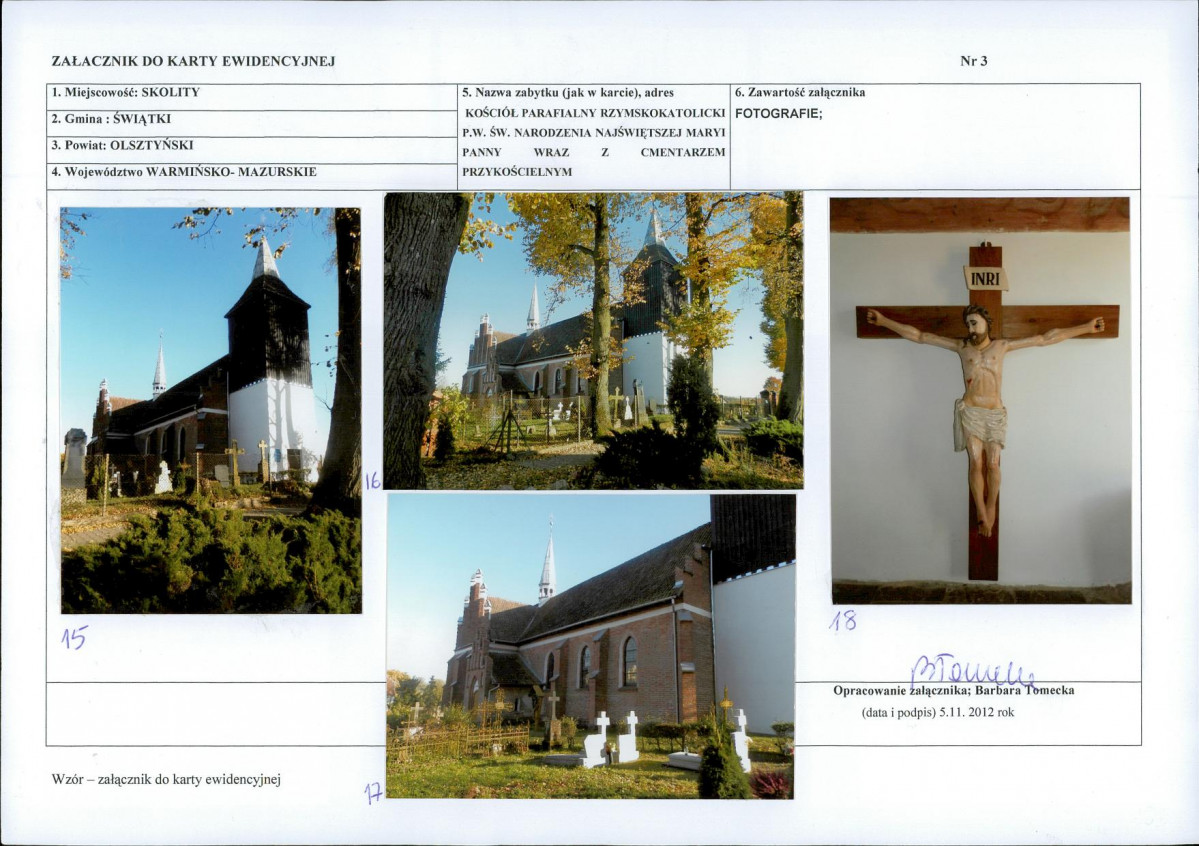Click the Wzór załącznik footer text
The width and height of the screenshot is (1199, 846).
[x=167, y=779]
